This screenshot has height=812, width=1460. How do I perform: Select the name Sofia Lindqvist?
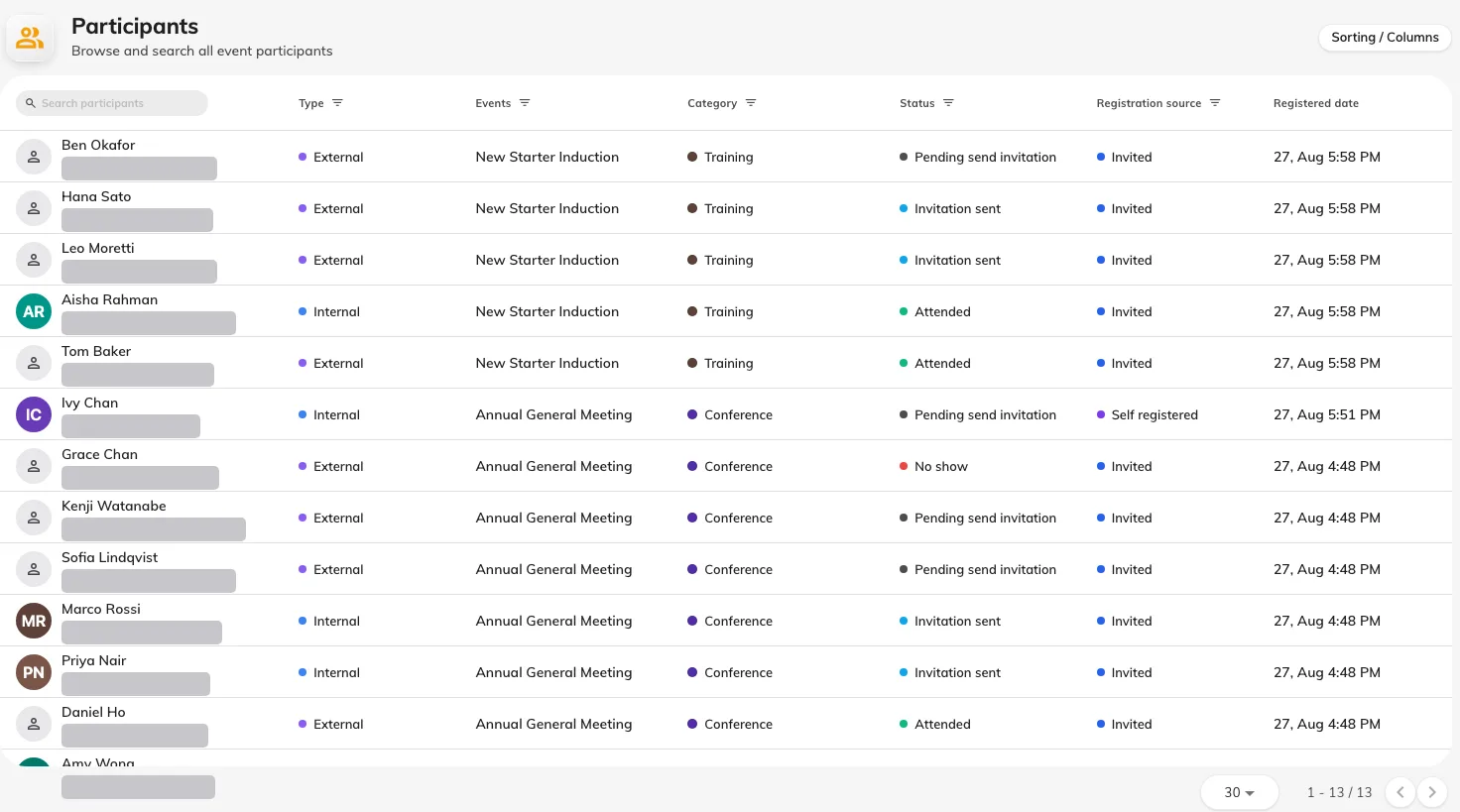click(x=109, y=557)
